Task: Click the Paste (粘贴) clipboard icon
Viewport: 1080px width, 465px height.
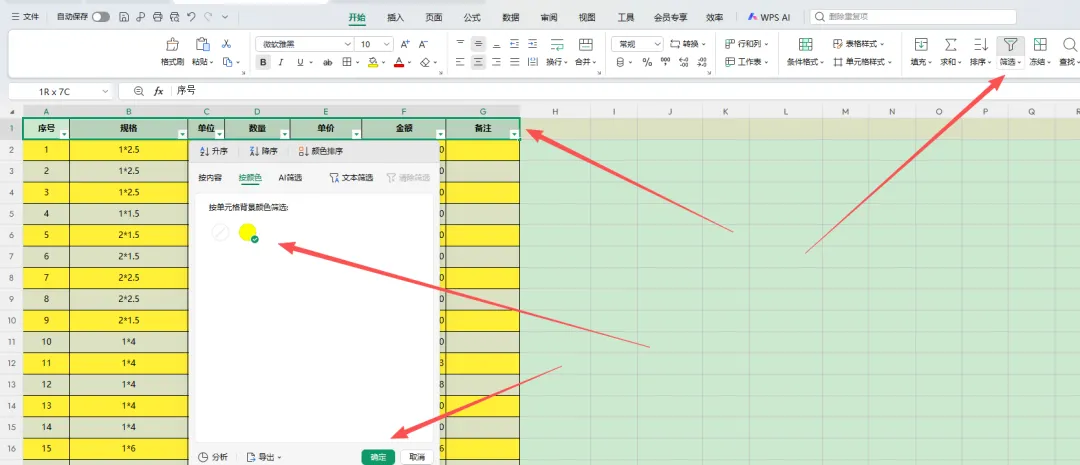Action: click(x=202, y=44)
